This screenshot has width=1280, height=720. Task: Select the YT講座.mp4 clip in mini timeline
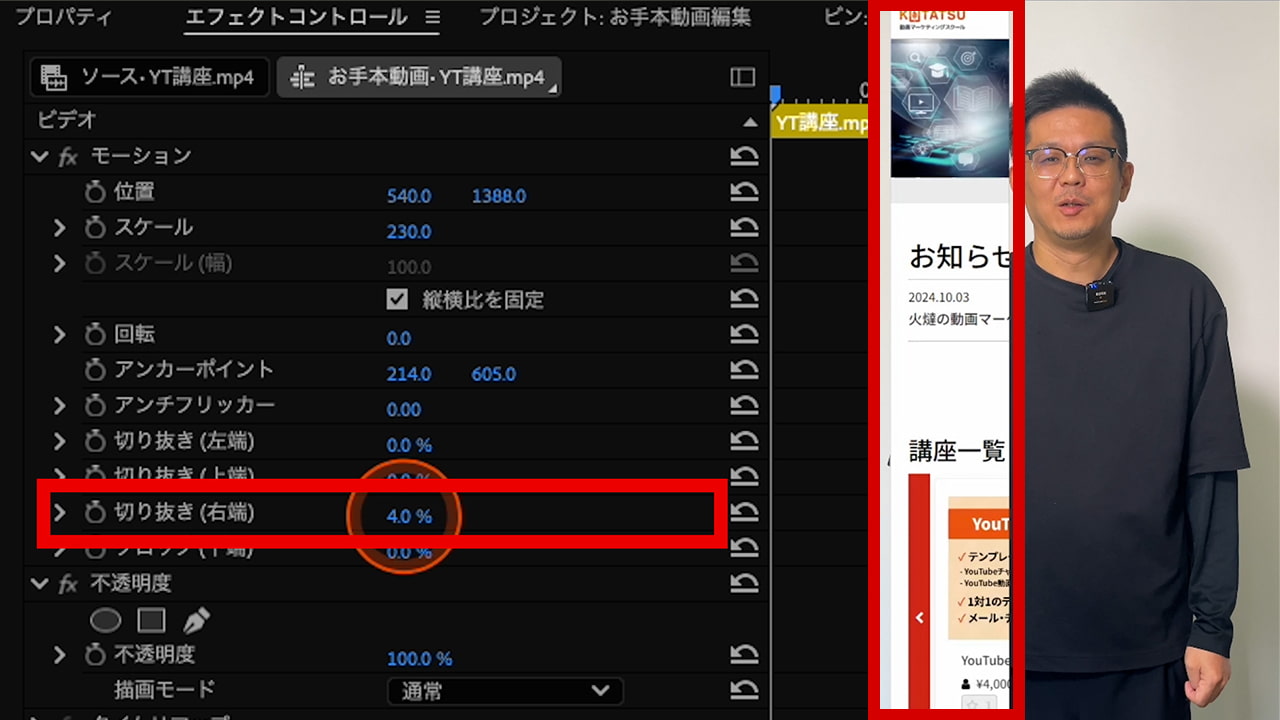pyautogui.click(x=821, y=123)
